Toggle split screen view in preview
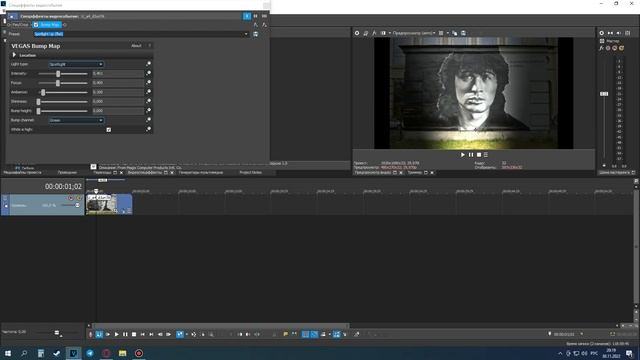The width and height of the screenshot is (640, 360). click(x=383, y=33)
